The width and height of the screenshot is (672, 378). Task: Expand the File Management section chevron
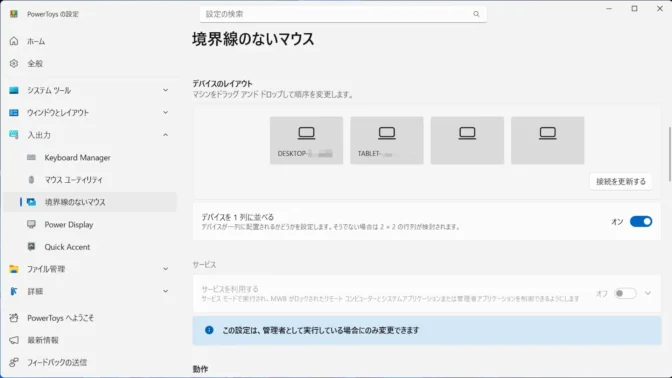pyautogui.click(x=165, y=269)
